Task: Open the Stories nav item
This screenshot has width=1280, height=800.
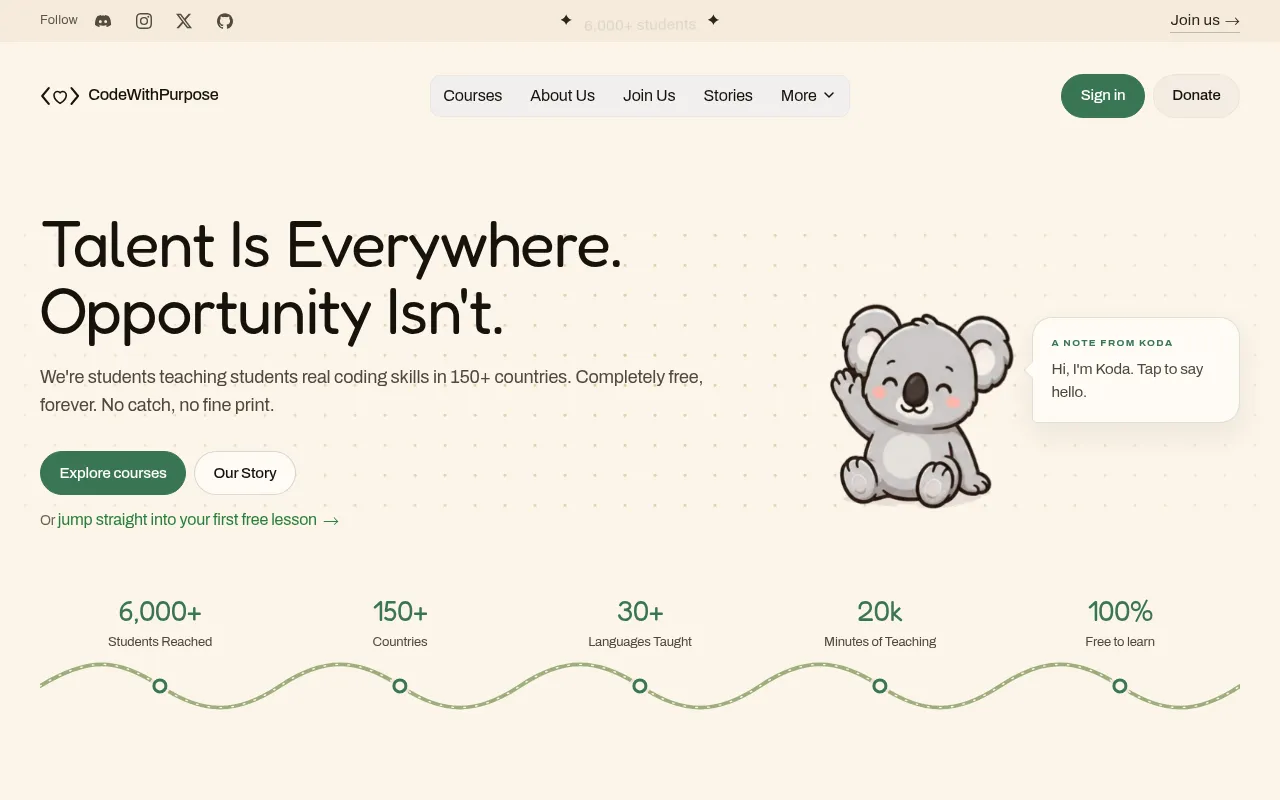Action: pos(728,96)
